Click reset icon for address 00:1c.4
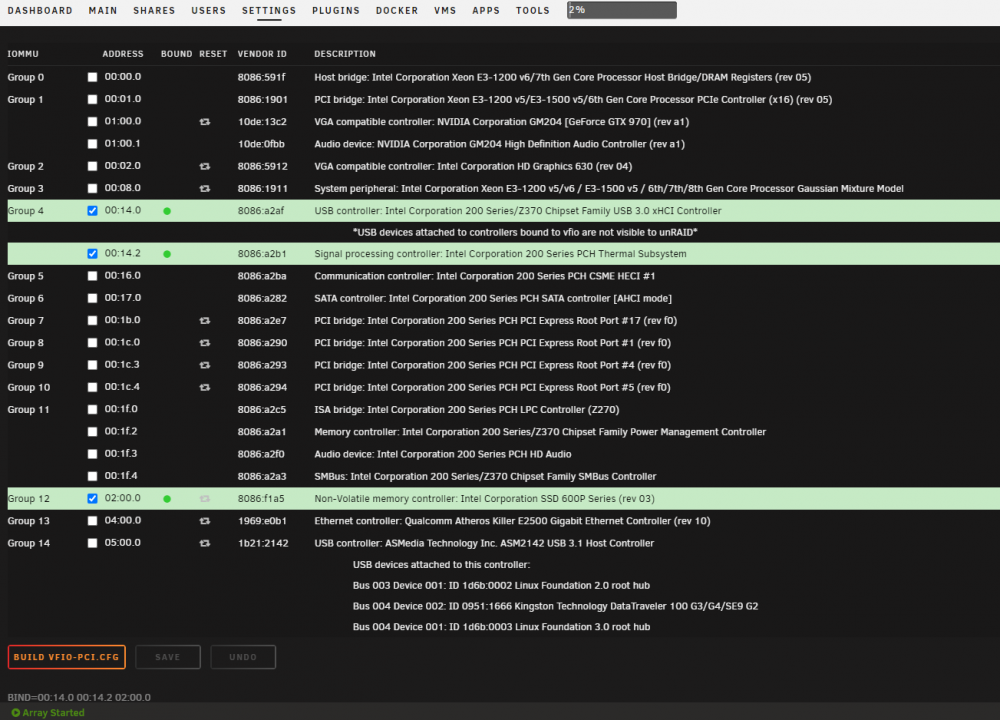 tap(205, 388)
